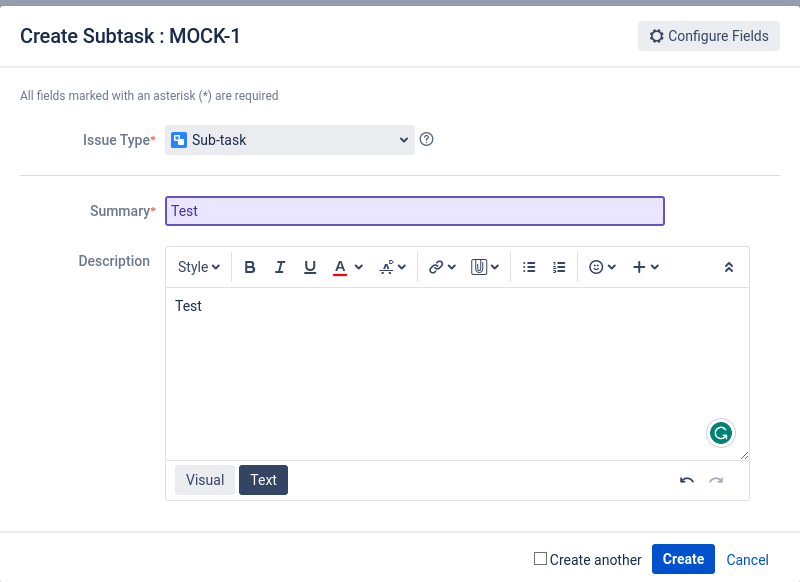This screenshot has width=800, height=582.
Task: Open the emoji picker
Action: (602, 267)
